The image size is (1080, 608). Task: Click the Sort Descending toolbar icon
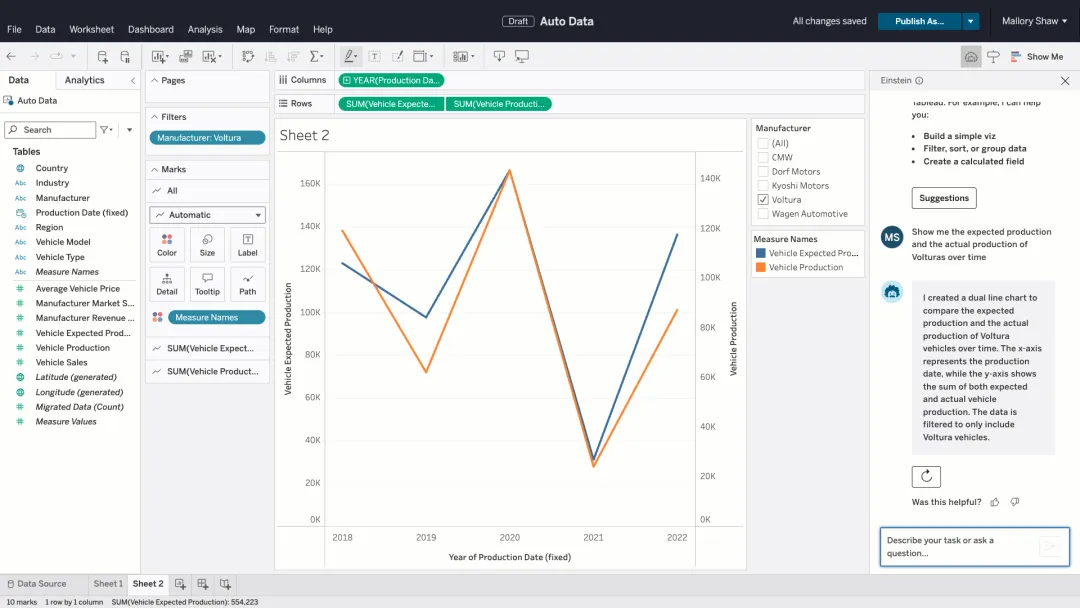pyautogui.click(x=293, y=56)
